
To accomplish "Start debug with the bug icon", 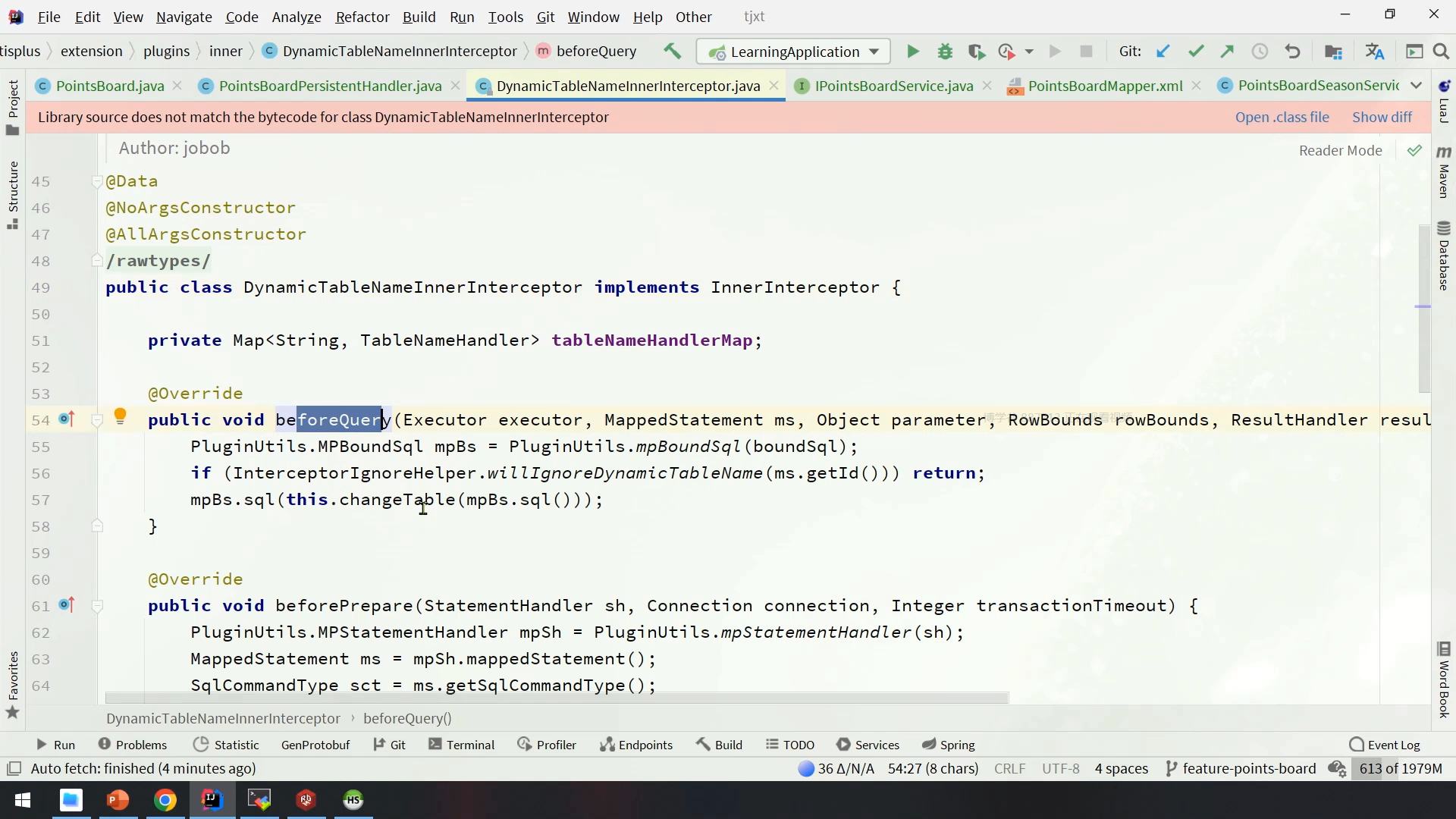I will [x=945, y=52].
